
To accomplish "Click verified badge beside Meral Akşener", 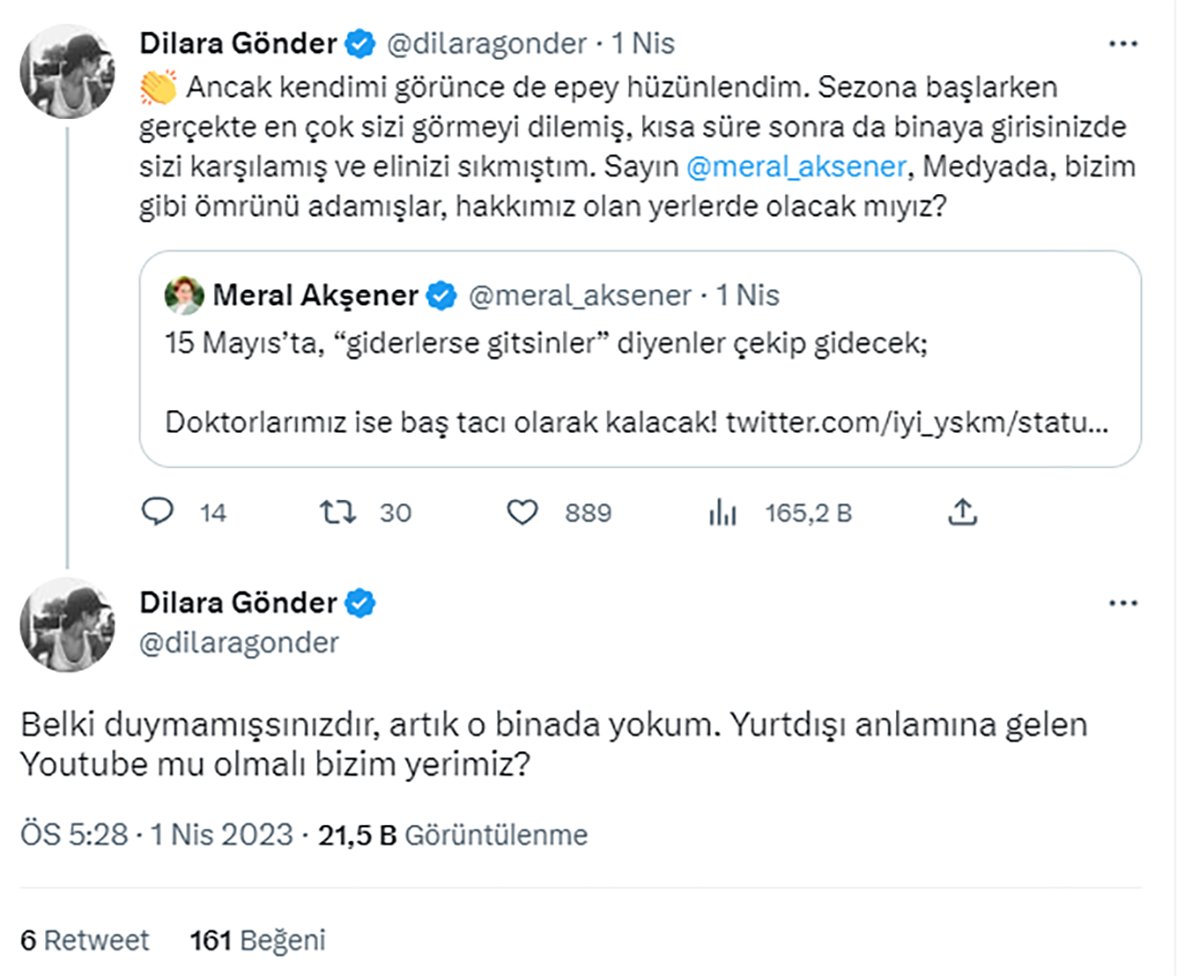I will [x=443, y=296].
